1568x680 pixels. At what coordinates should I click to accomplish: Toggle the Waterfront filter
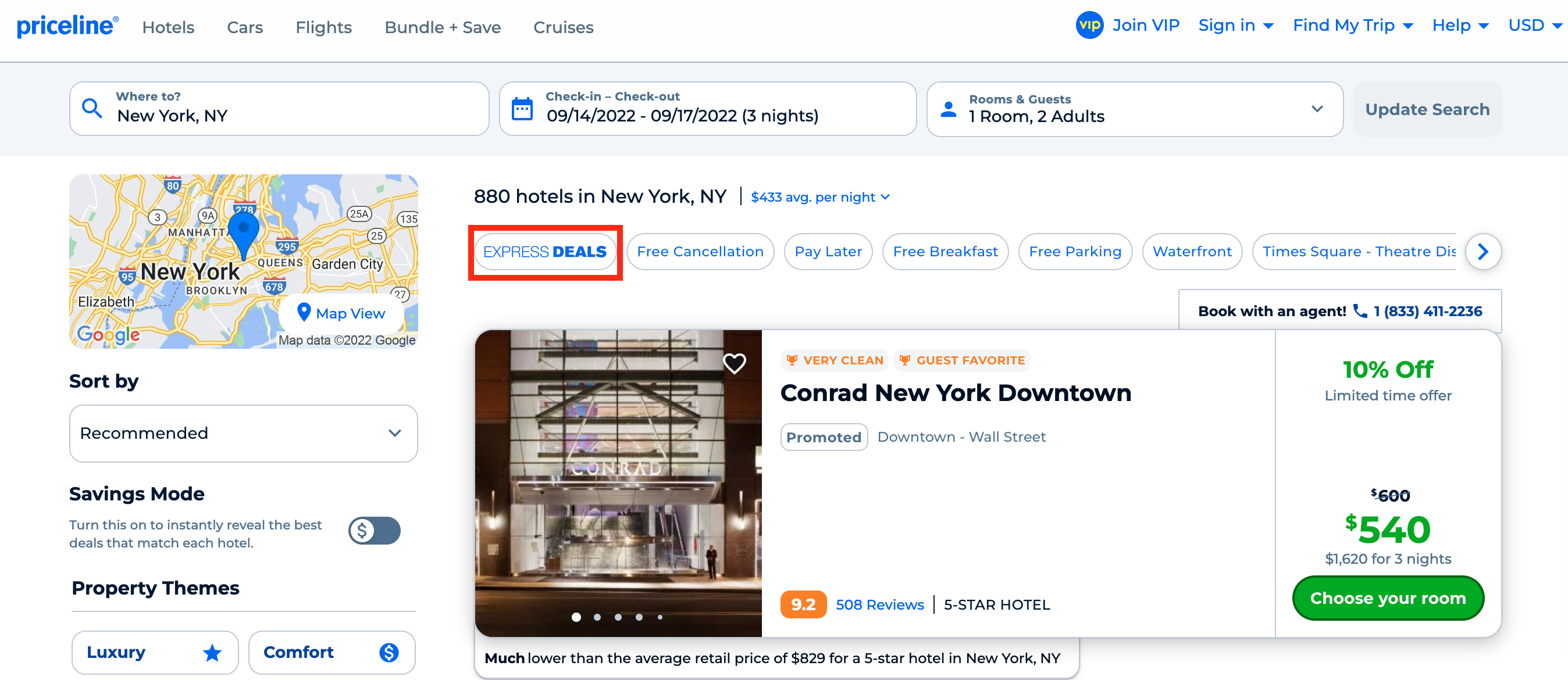1192,251
